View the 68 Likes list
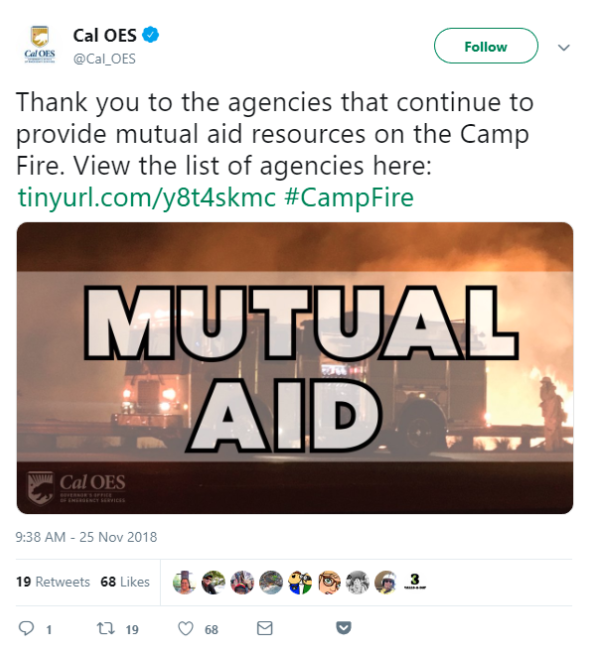Viewport: 610px width, 669px height. click(125, 582)
